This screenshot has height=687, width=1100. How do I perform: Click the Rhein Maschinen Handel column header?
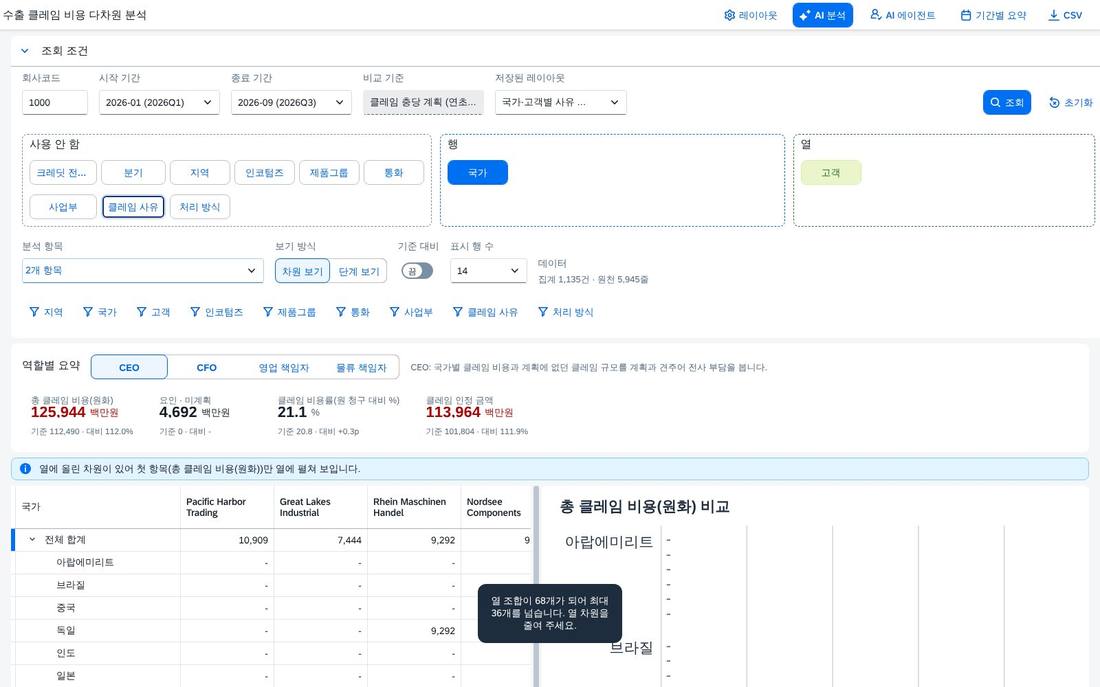[x=414, y=507]
